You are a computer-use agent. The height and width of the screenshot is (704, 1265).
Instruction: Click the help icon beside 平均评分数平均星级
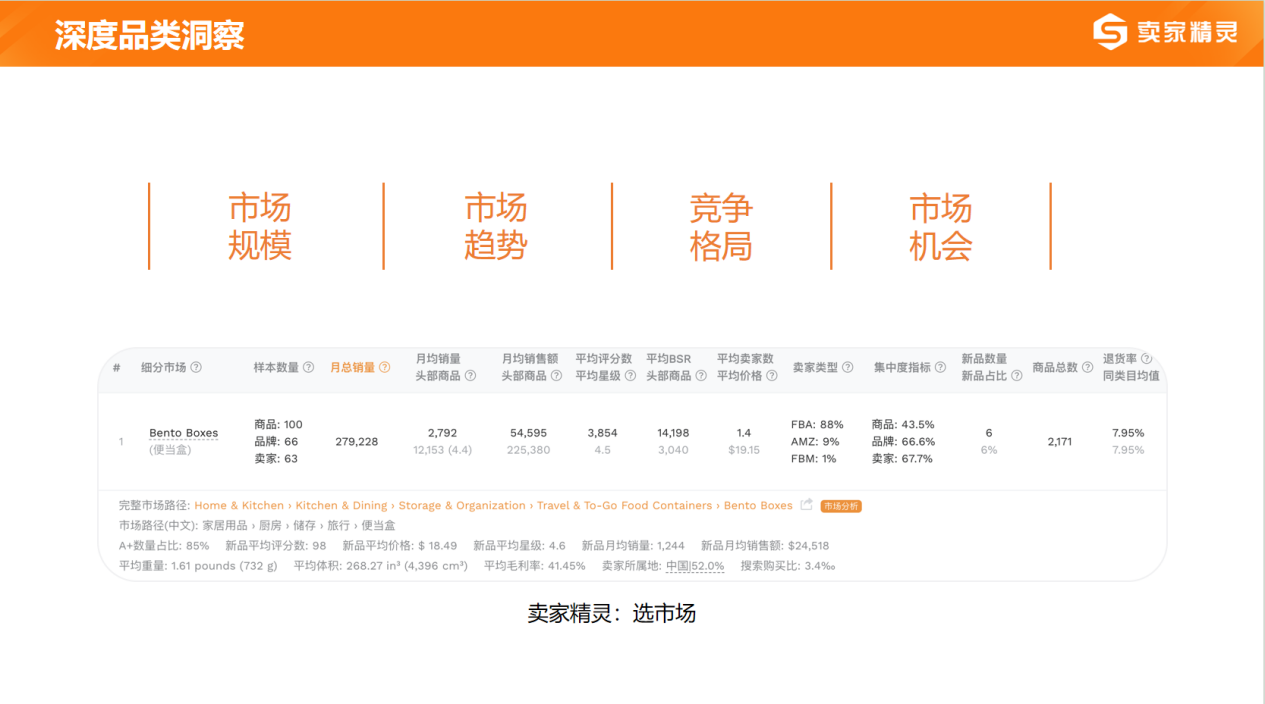[x=628, y=378]
